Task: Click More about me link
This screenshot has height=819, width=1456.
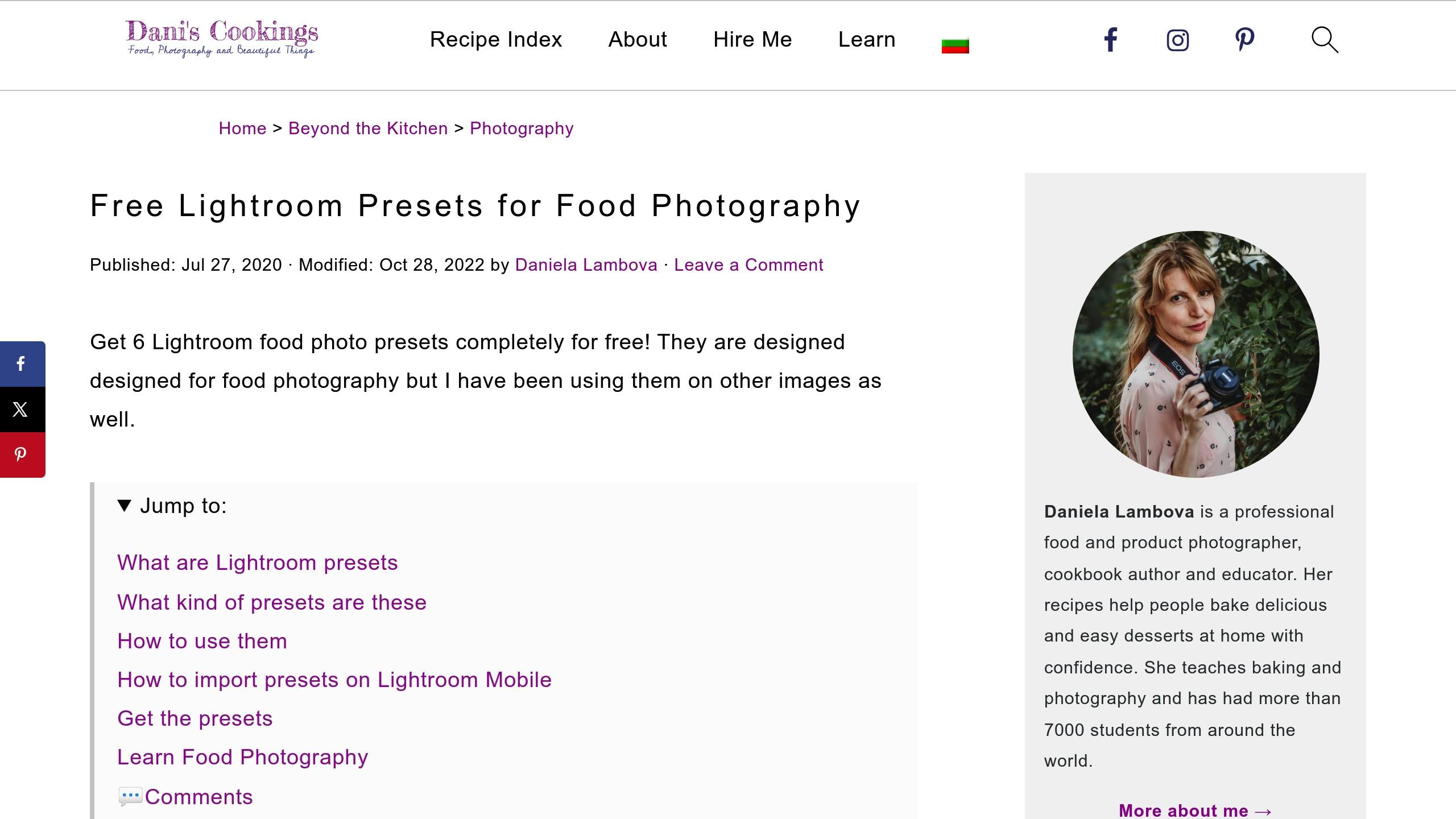Action: pyautogui.click(x=1195, y=810)
